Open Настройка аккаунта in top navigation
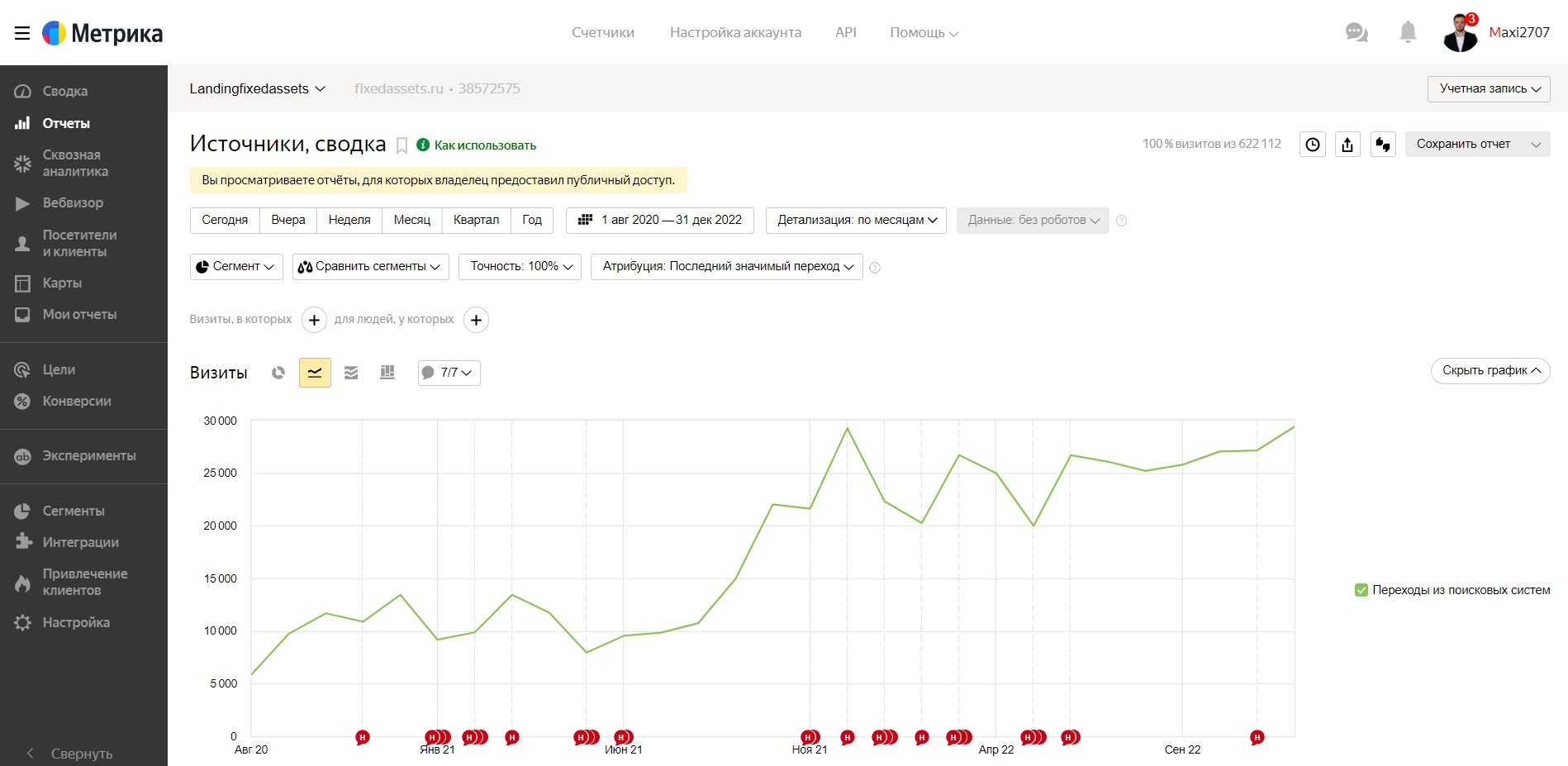 pos(735,32)
